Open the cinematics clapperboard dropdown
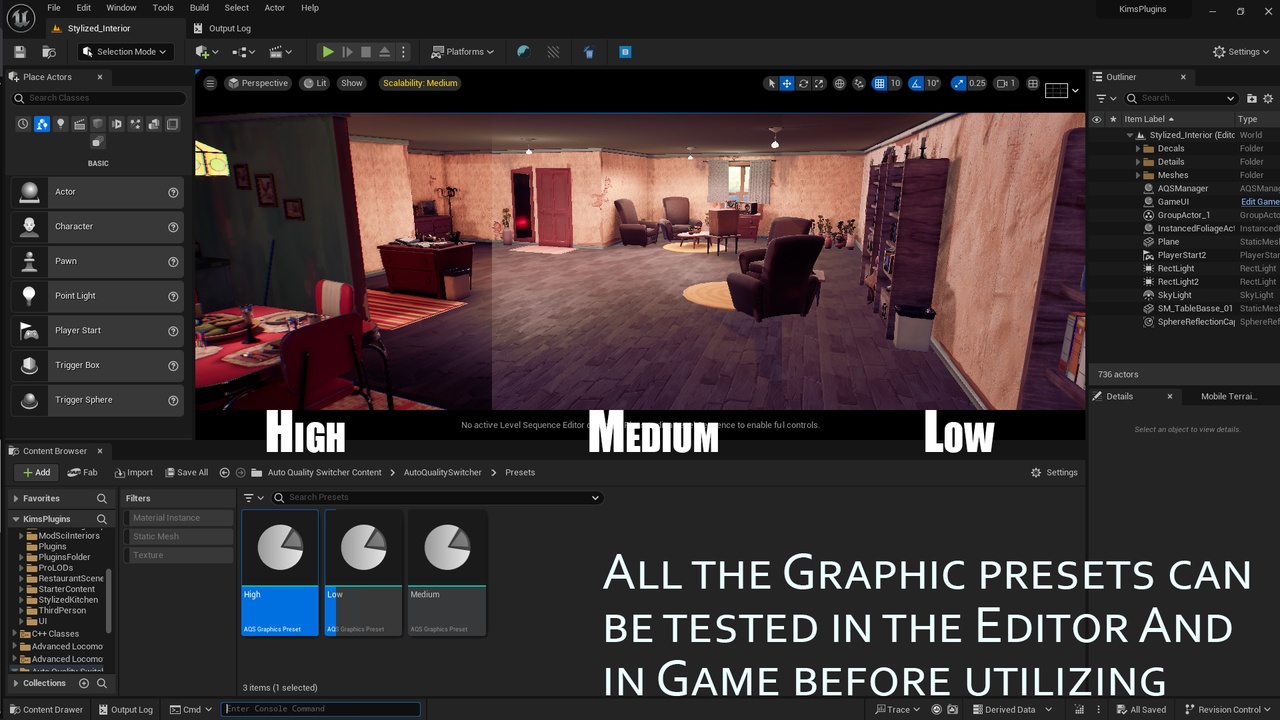Viewport: 1280px width, 720px height. pos(281,52)
